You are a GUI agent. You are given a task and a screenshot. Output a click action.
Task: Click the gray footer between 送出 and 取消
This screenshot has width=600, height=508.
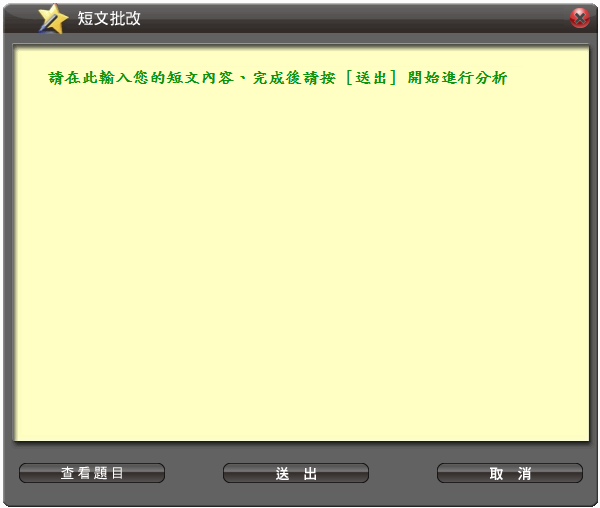403,473
